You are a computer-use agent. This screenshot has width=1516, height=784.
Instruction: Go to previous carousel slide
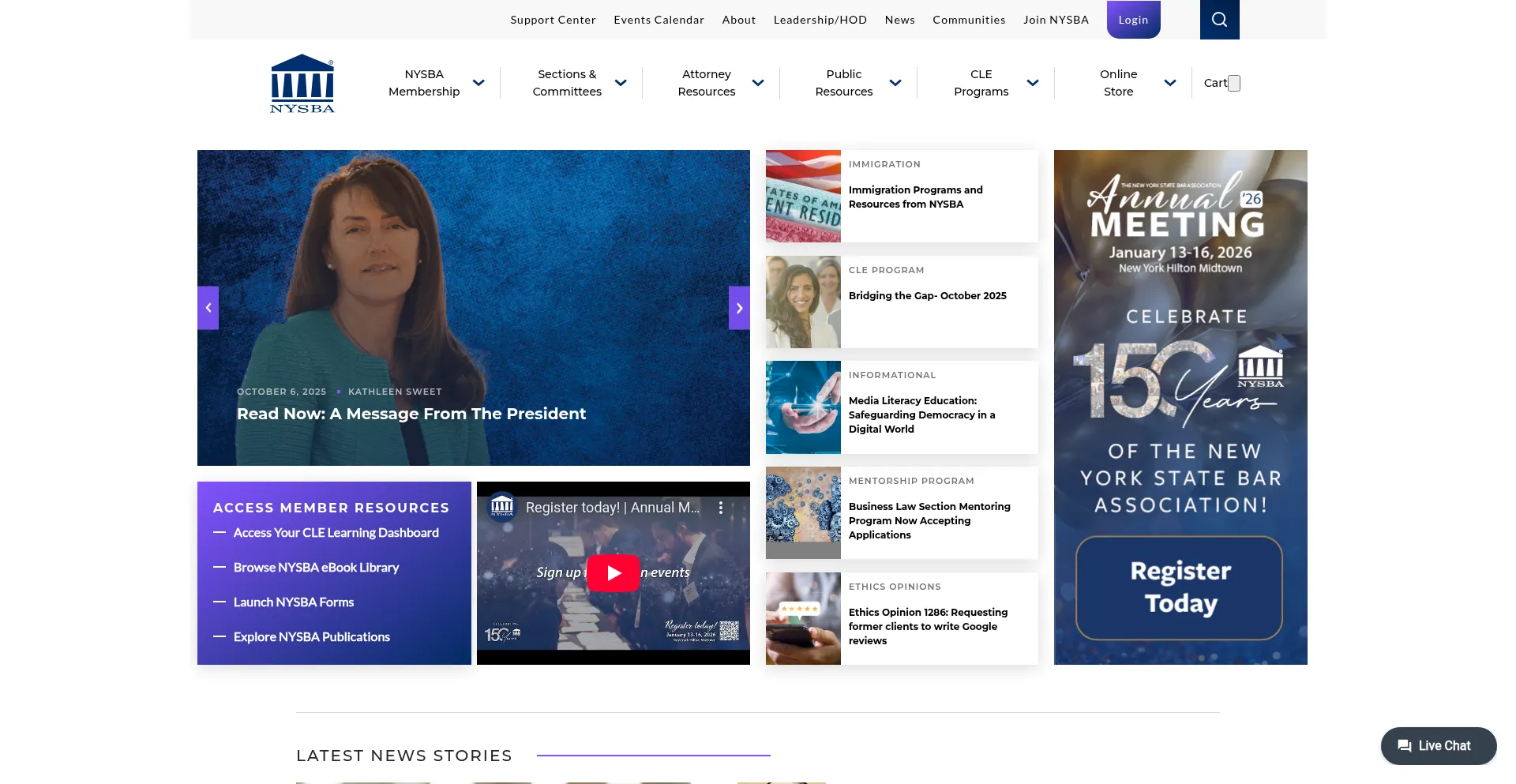(x=208, y=308)
